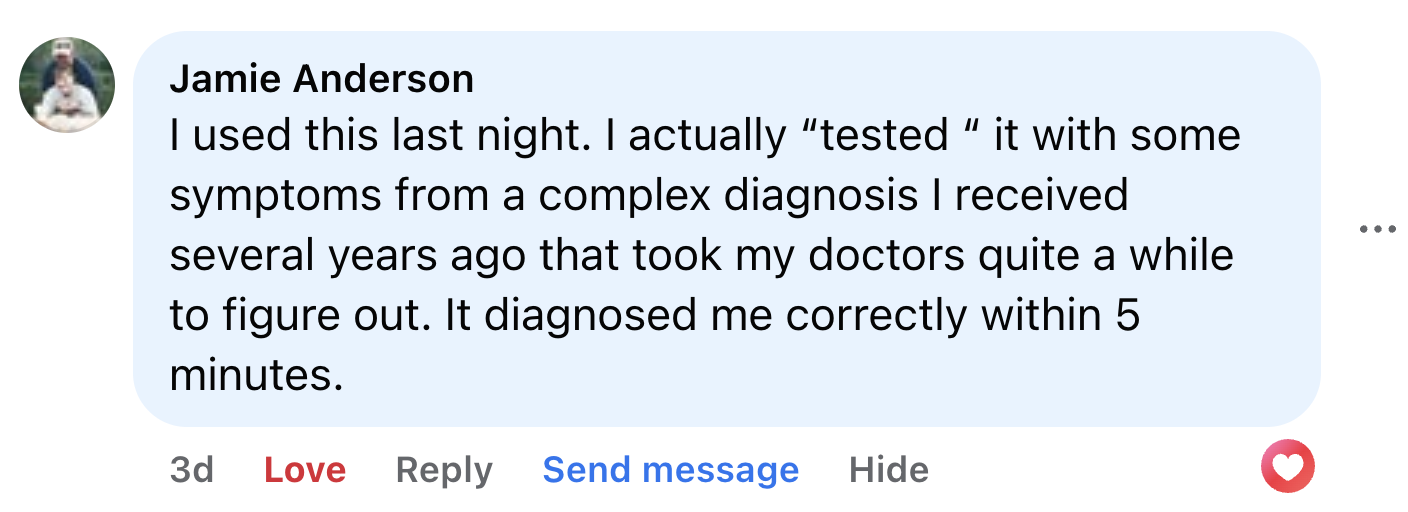Hide this comment

click(x=888, y=470)
